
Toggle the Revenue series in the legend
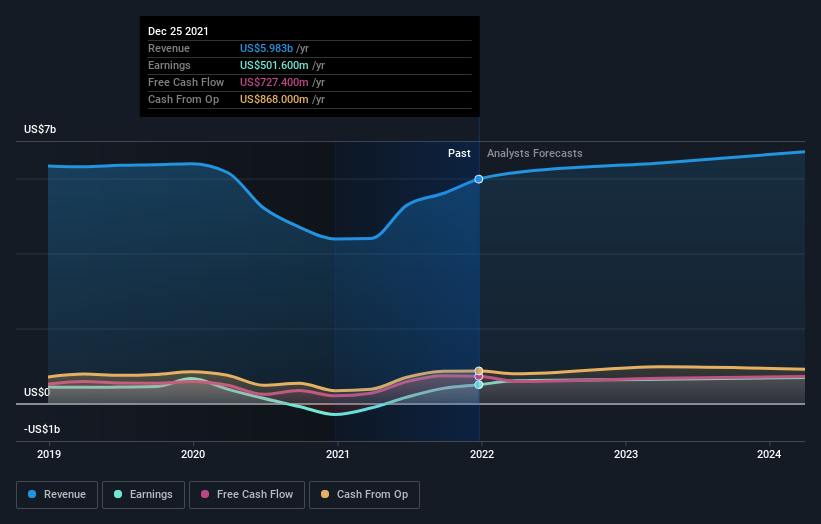57,495
